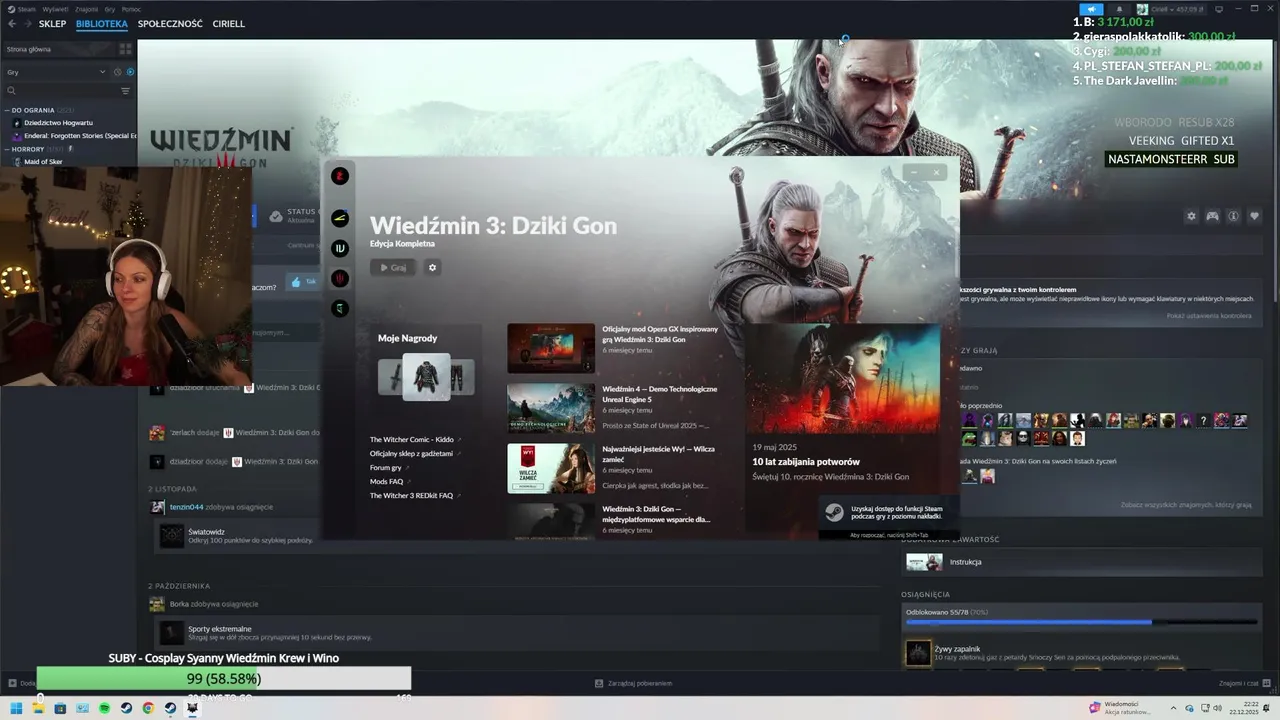Toggle Steam Big Picture monitor icon
The height and width of the screenshot is (720, 1280).
[x=1218, y=9]
